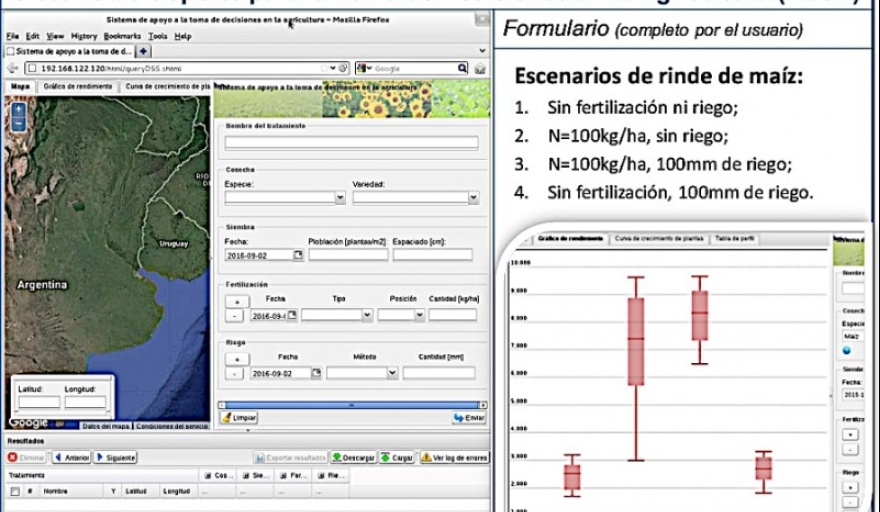Click the Descargar button
880x512 pixels.
point(353,457)
